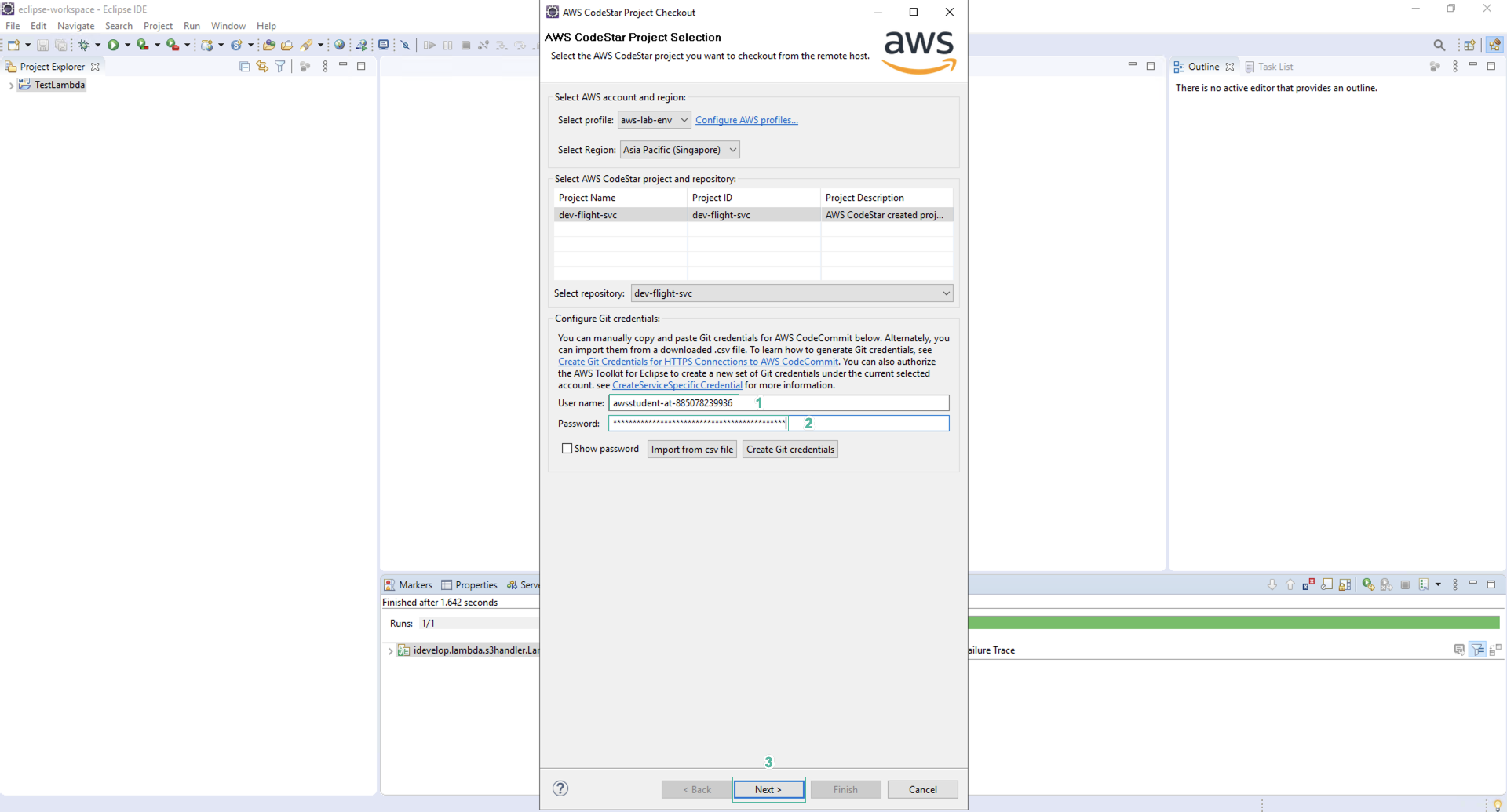Screen dimensions: 1507x812
Task: Open the Project menu
Action: tap(158, 26)
